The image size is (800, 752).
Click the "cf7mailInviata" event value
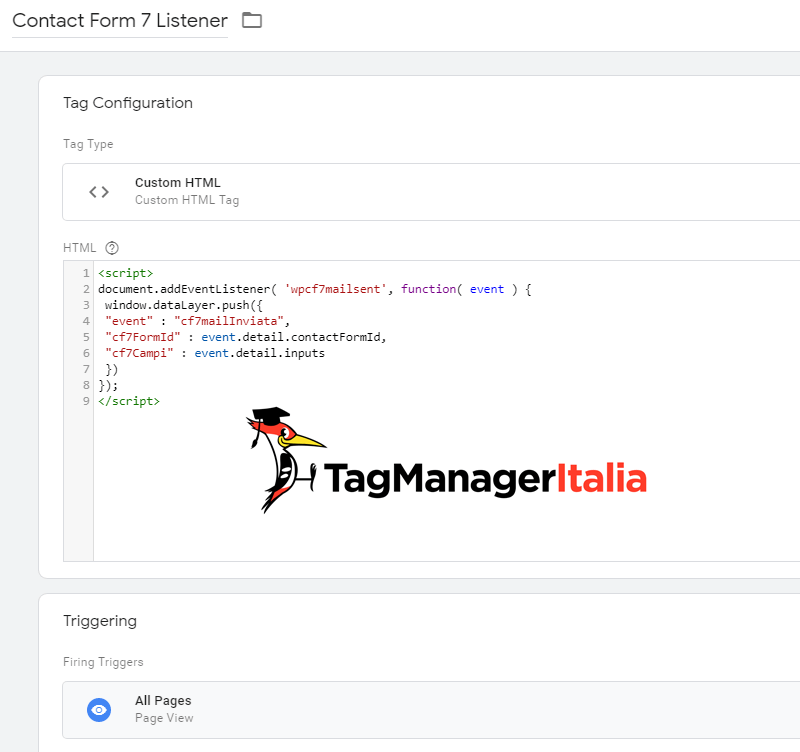coord(229,321)
